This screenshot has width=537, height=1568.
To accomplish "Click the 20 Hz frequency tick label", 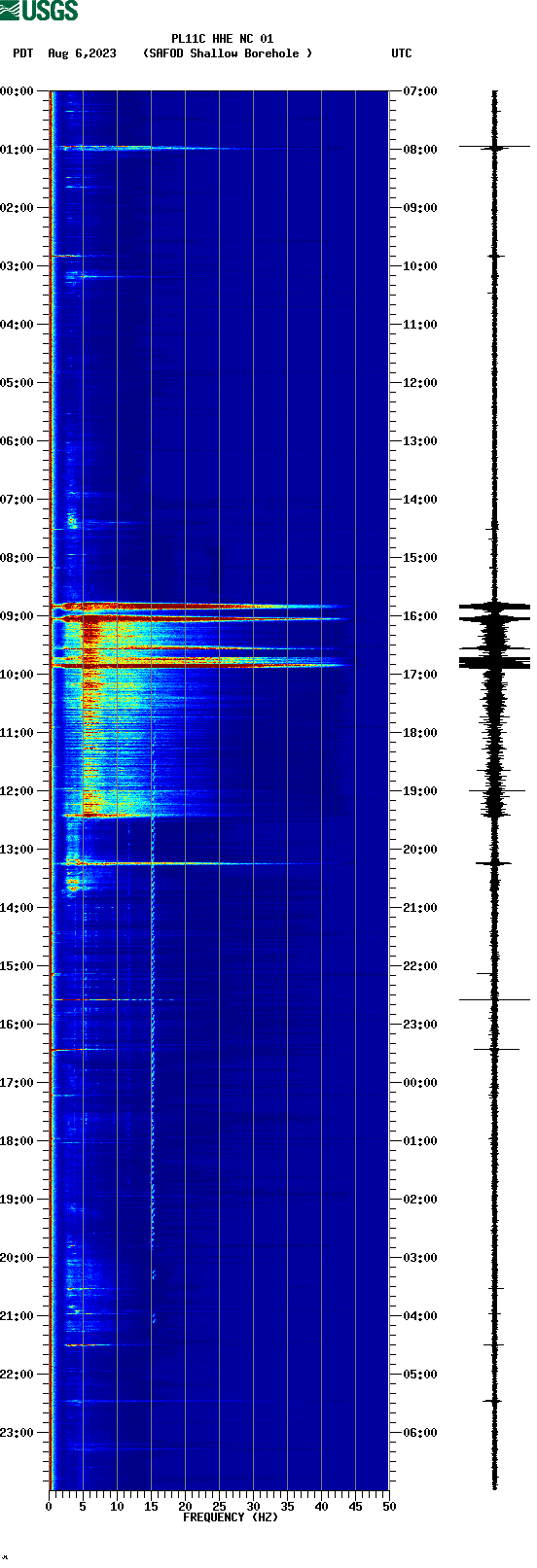I will point(185,1507).
